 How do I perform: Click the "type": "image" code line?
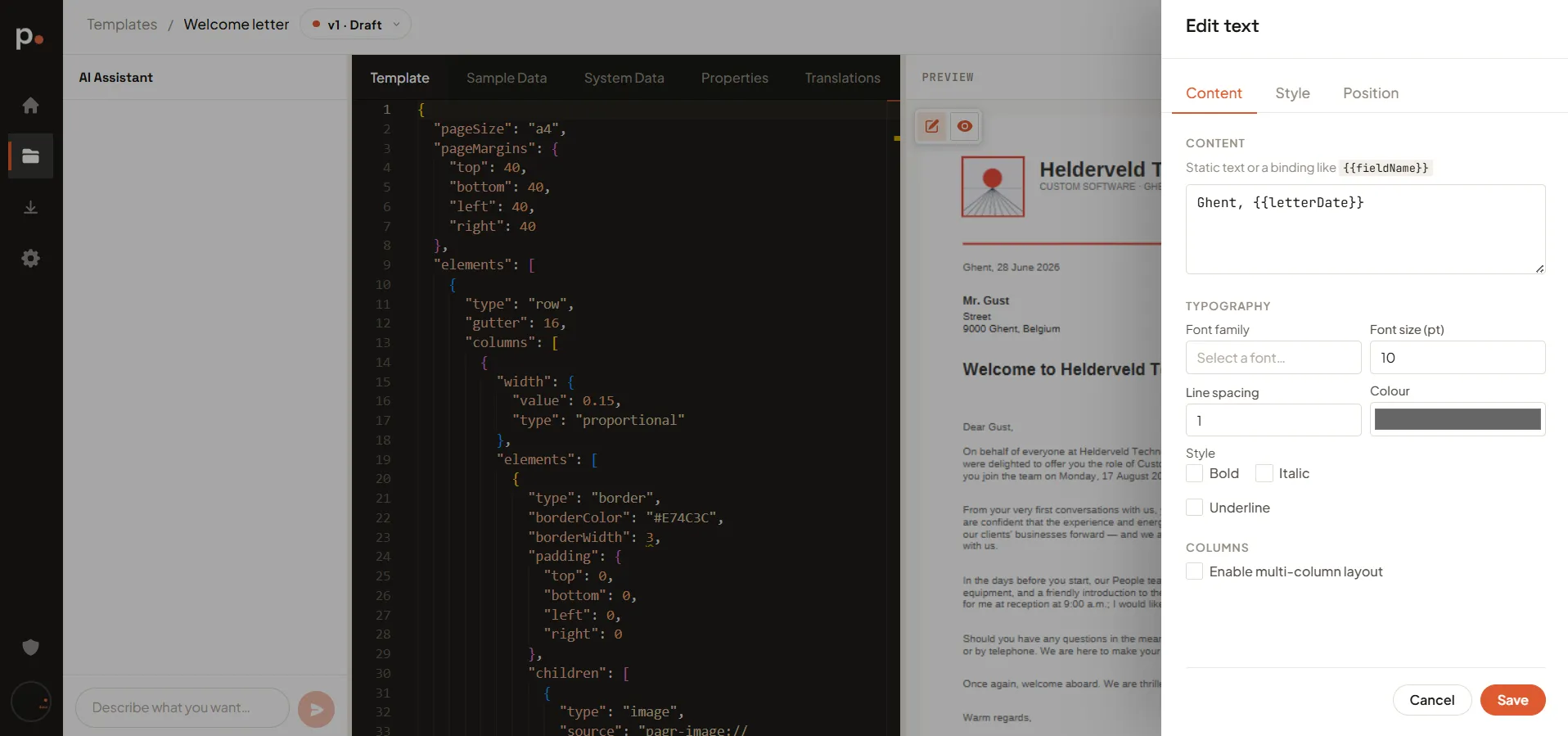(621, 711)
